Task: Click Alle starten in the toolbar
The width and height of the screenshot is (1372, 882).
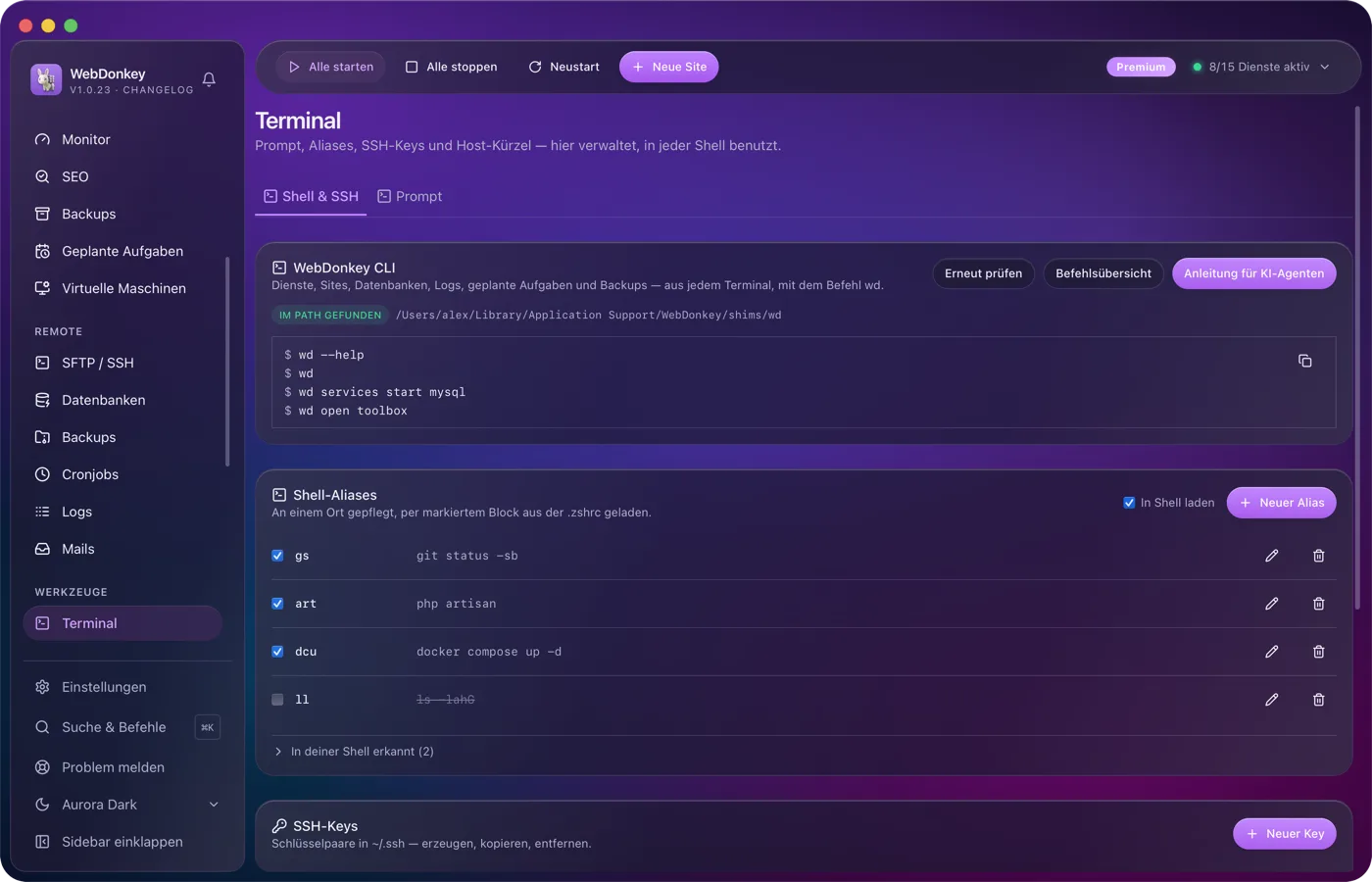Action: pyautogui.click(x=331, y=67)
